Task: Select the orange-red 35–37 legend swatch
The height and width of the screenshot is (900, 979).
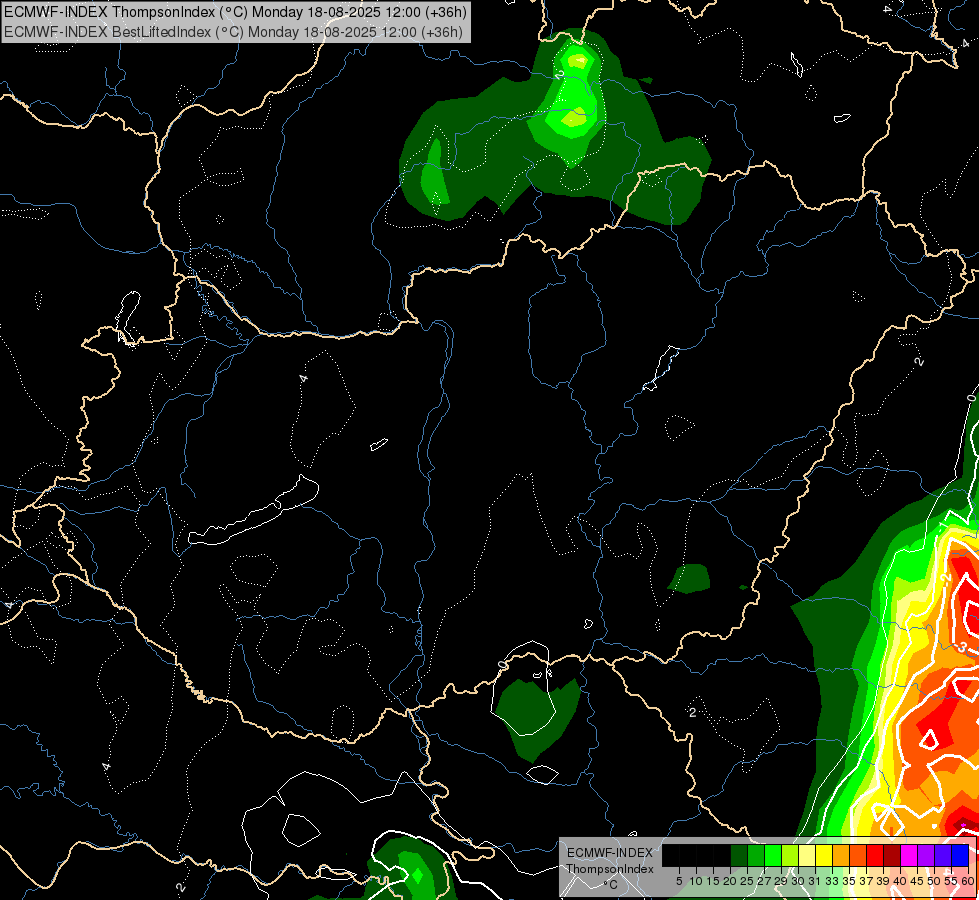Action: [x=858, y=855]
